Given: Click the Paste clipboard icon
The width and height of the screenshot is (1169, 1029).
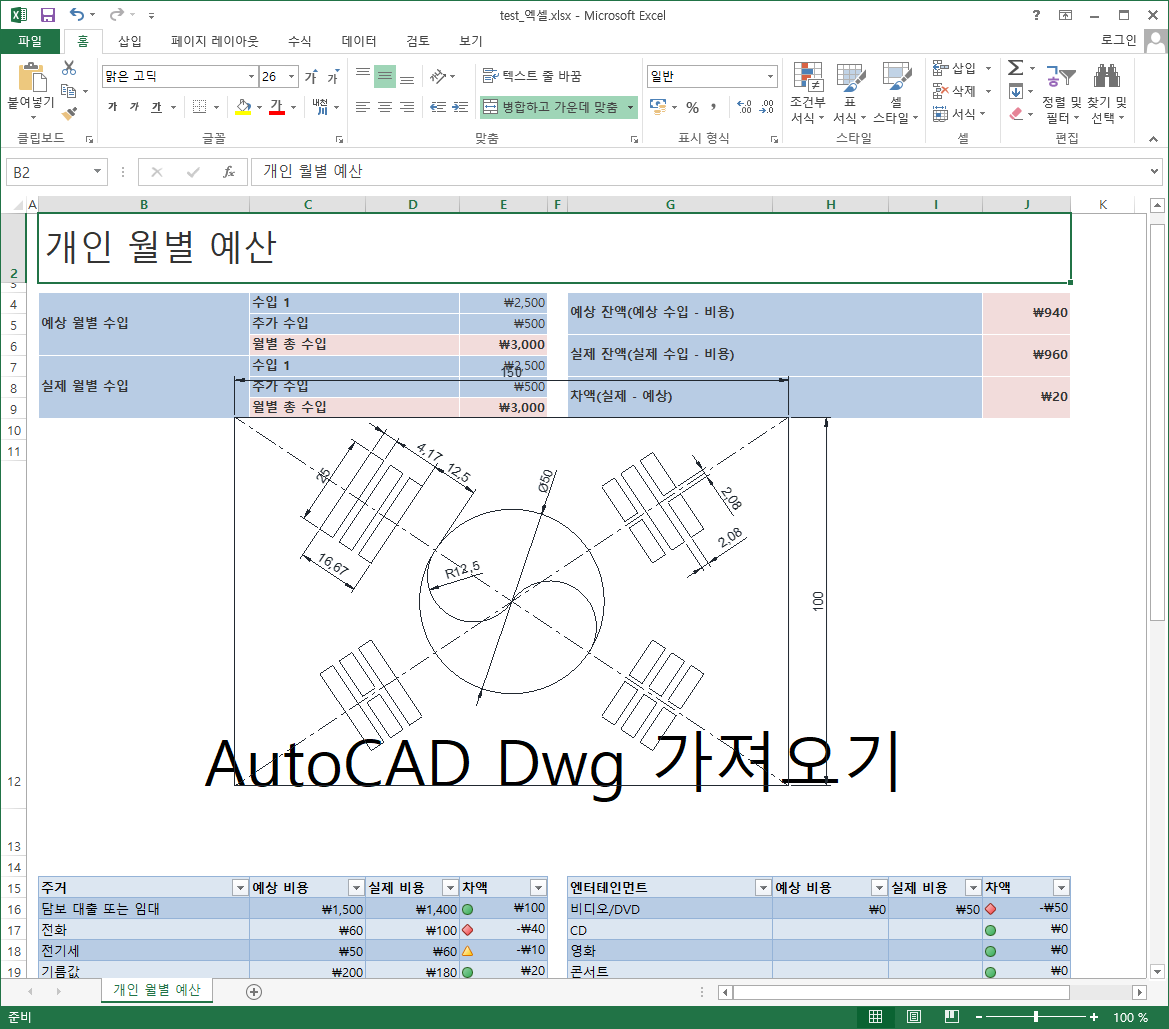Looking at the screenshot, I should click(x=31, y=78).
